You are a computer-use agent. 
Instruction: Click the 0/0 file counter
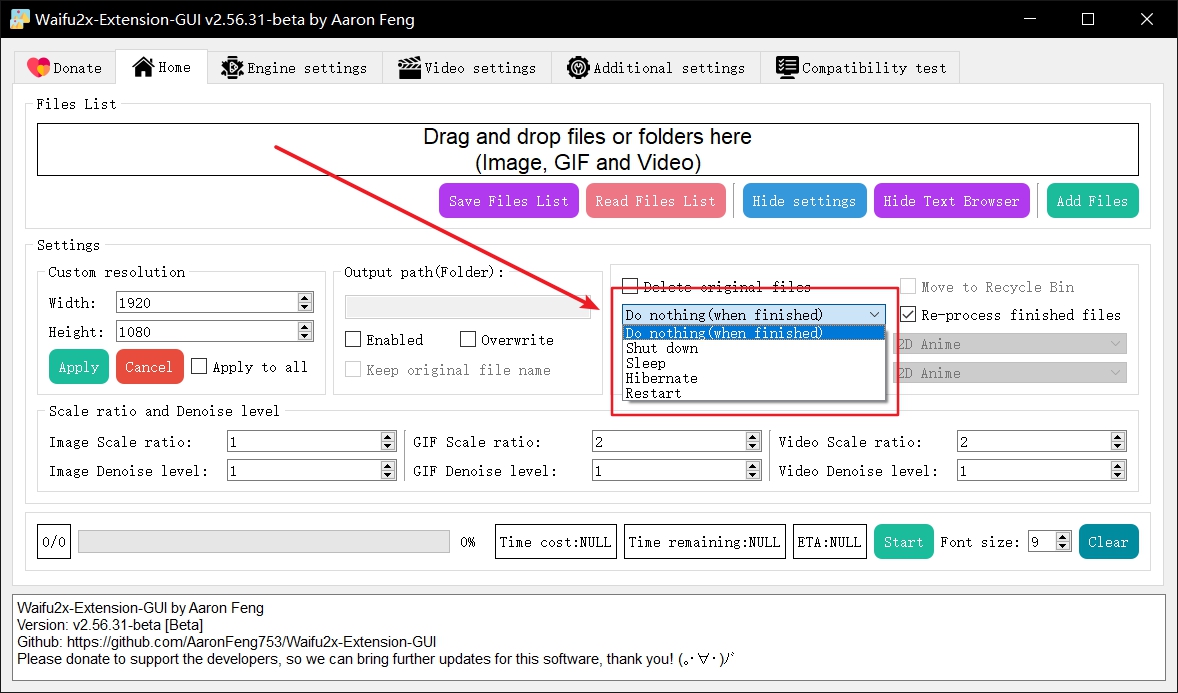(x=54, y=541)
